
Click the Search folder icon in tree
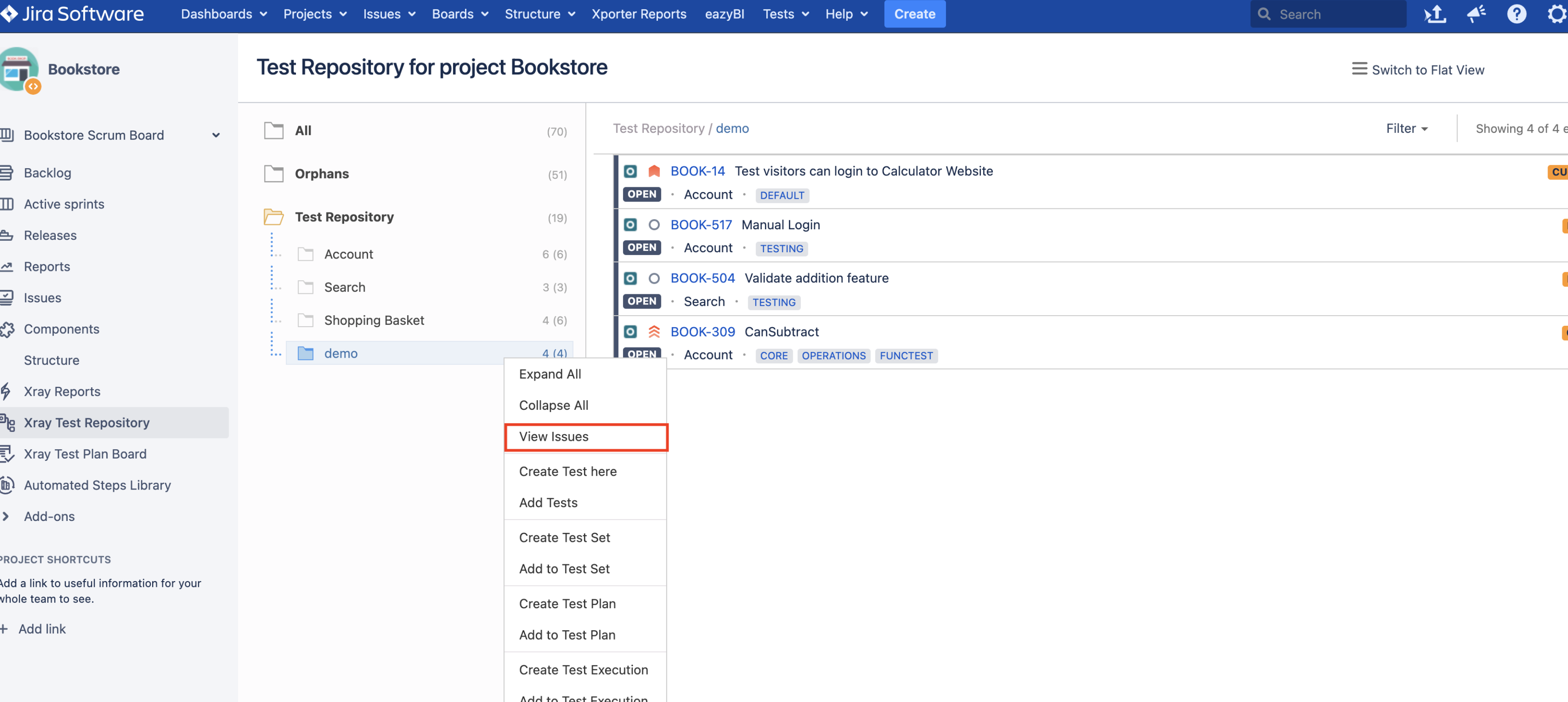coord(305,287)
